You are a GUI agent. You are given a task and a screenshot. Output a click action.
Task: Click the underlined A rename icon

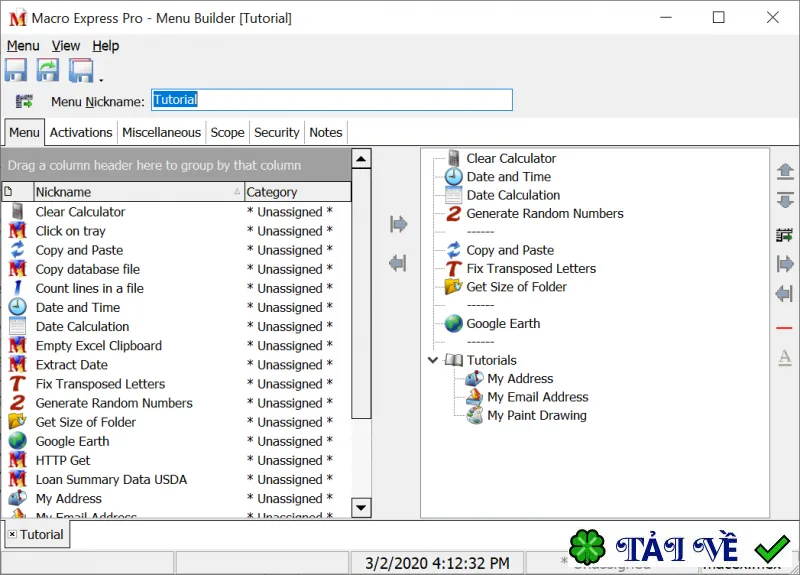tap(785, 357)
